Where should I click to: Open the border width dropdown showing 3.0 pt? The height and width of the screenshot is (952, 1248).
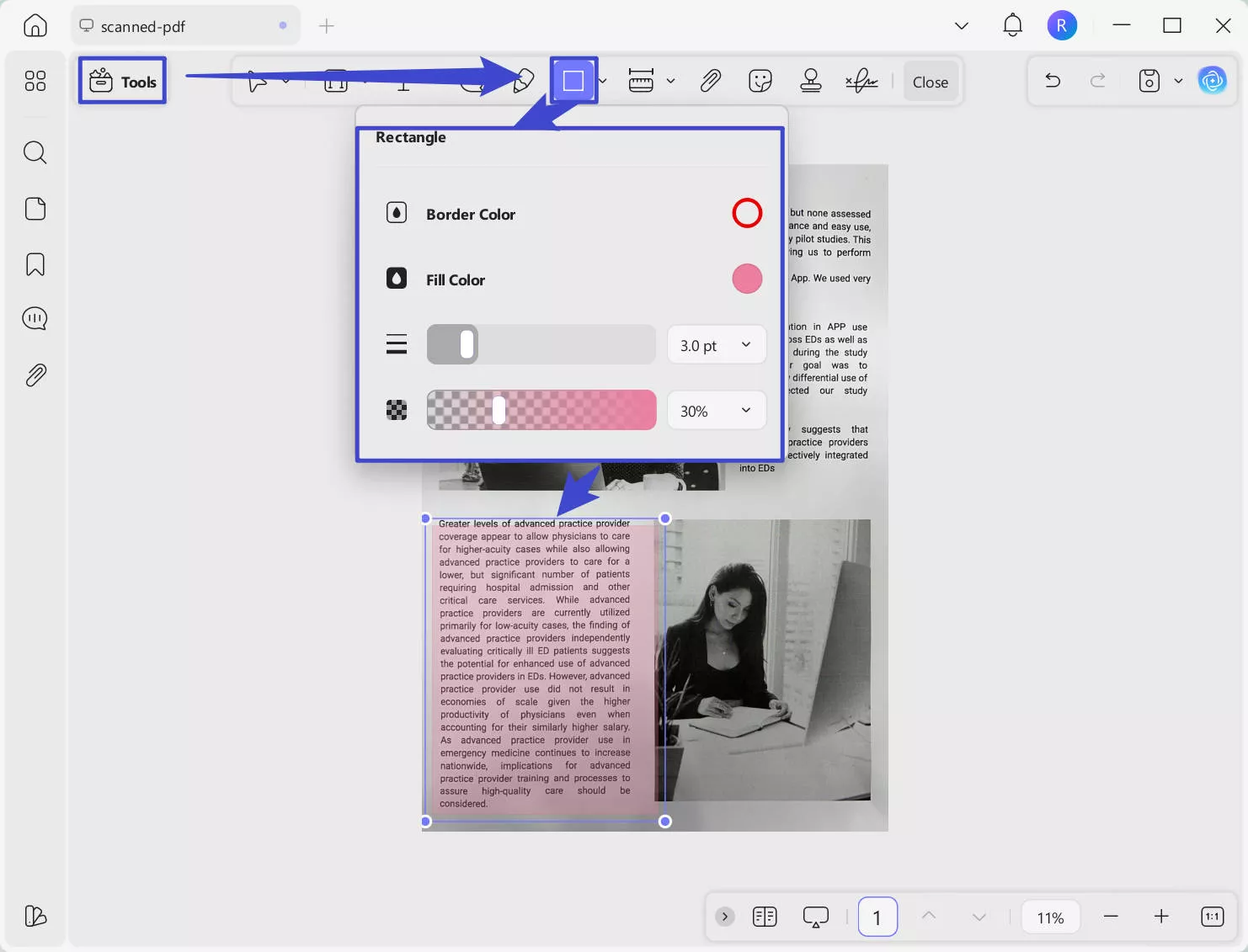(x=715, y=344)
